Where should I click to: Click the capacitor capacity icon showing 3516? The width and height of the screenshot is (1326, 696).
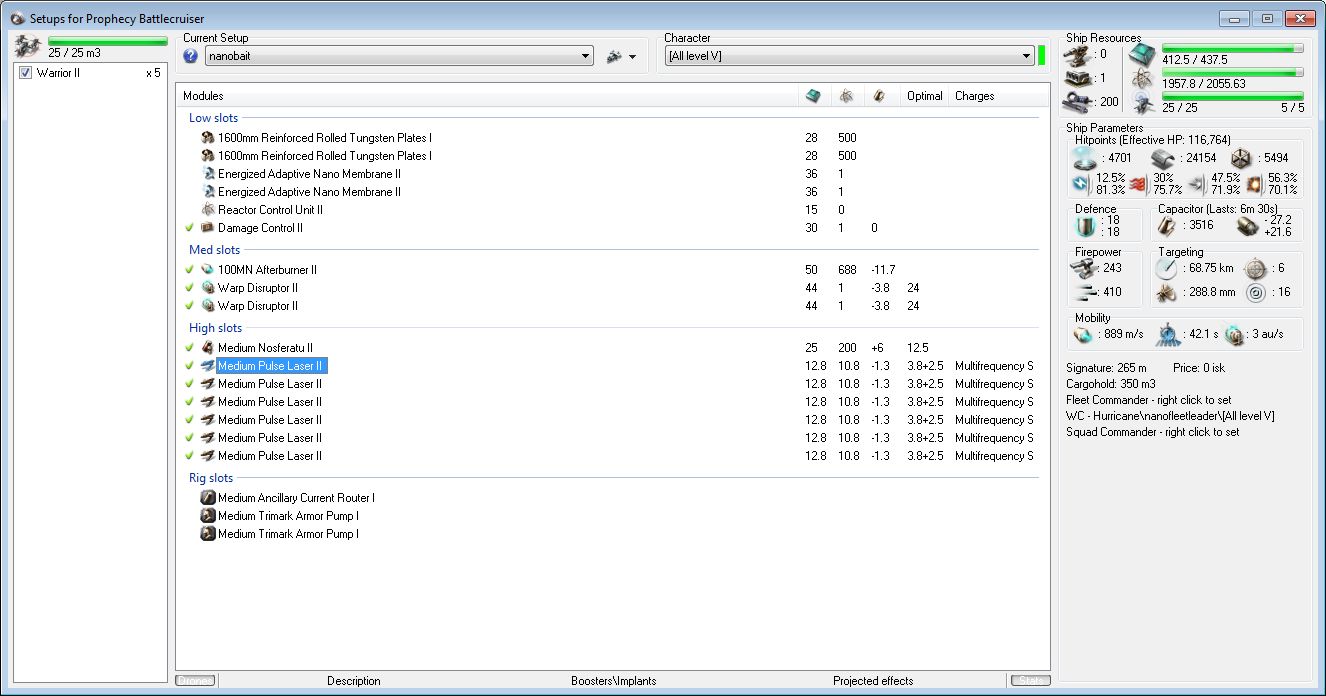point(1169,226)
